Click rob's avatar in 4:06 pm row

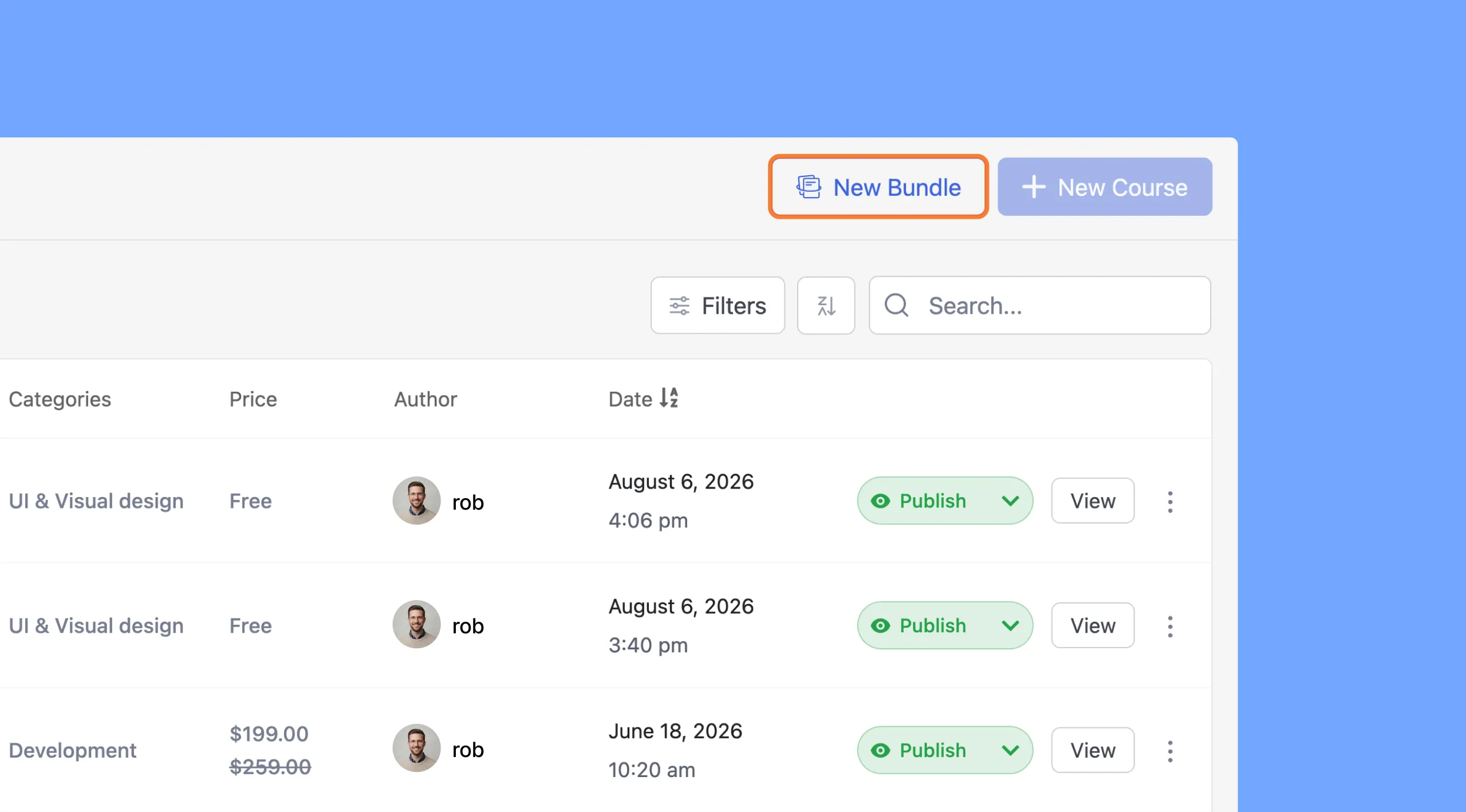click(416, 500)
